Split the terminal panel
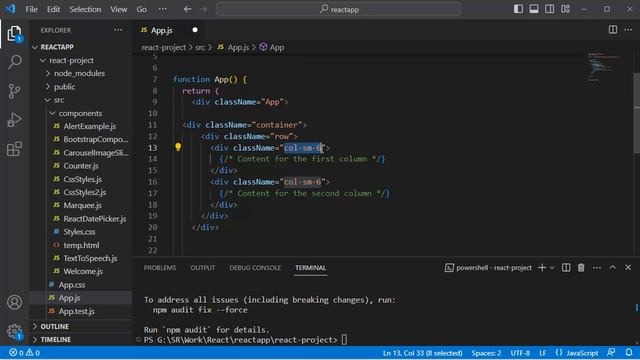 tap(566, 268)
